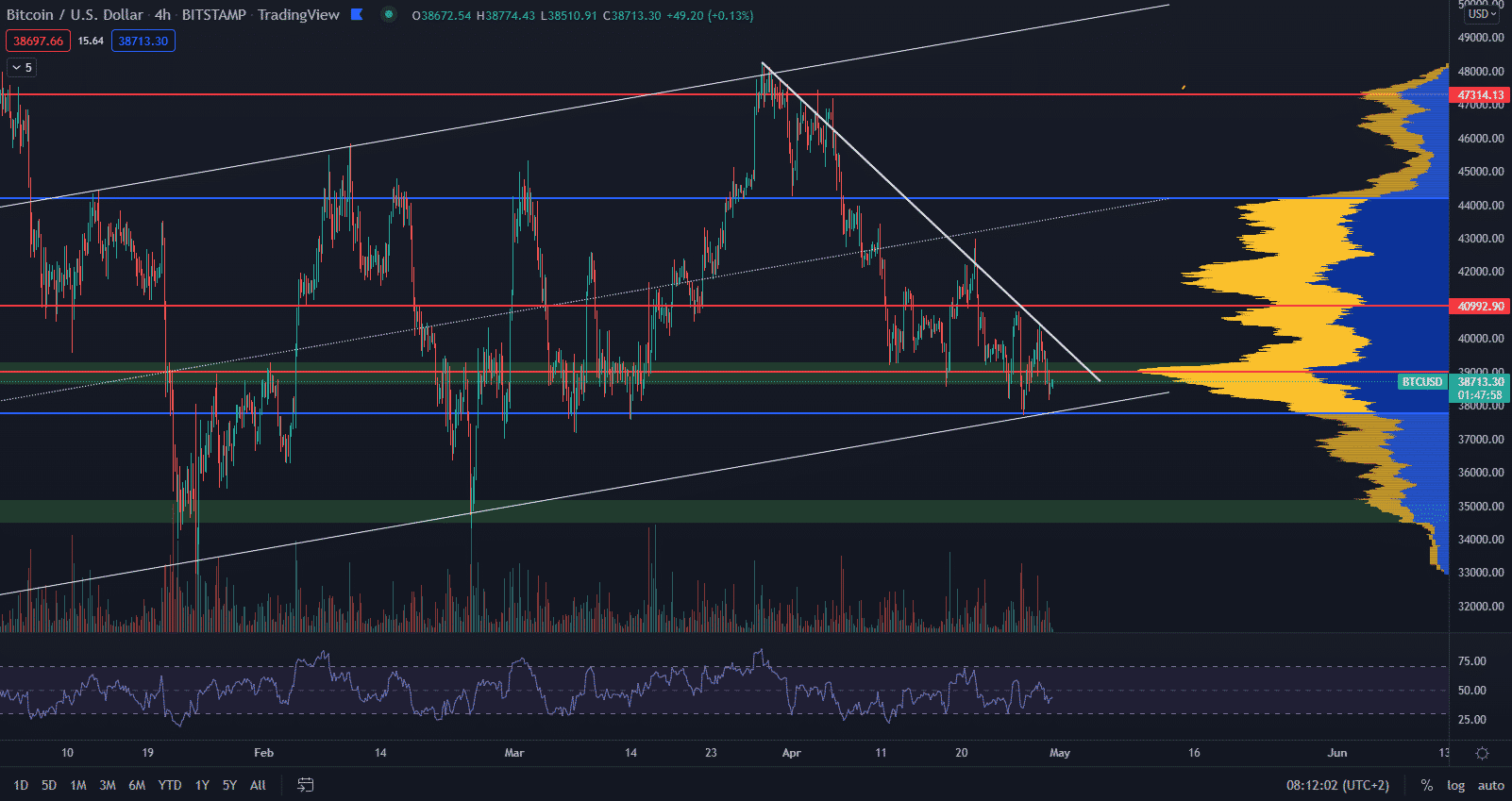Click the blue buy price 38713.30 box
This screenshot has height=801, width=1512.
(143, 41)
